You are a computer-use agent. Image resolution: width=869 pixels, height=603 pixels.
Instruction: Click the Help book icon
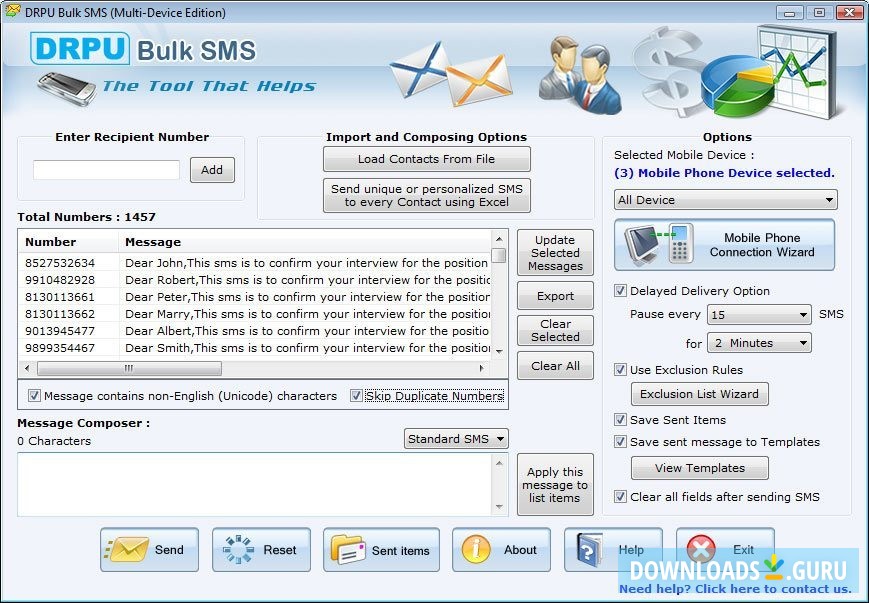click(589, 550)
